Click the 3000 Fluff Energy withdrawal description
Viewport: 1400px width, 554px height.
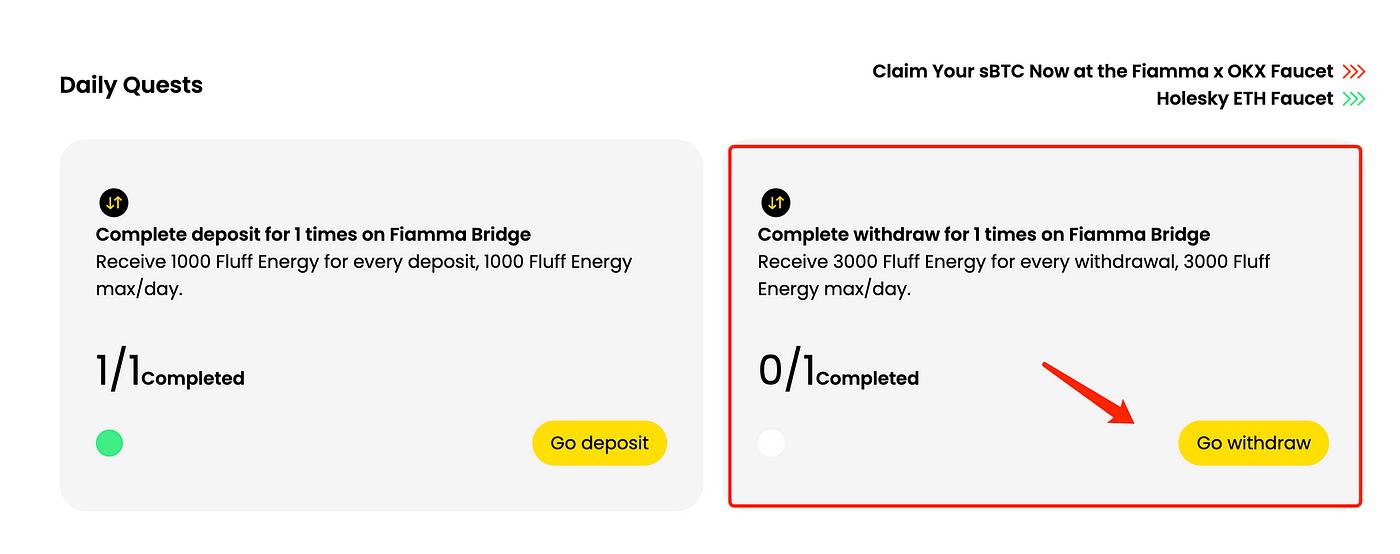click(x=1013, y=275)
